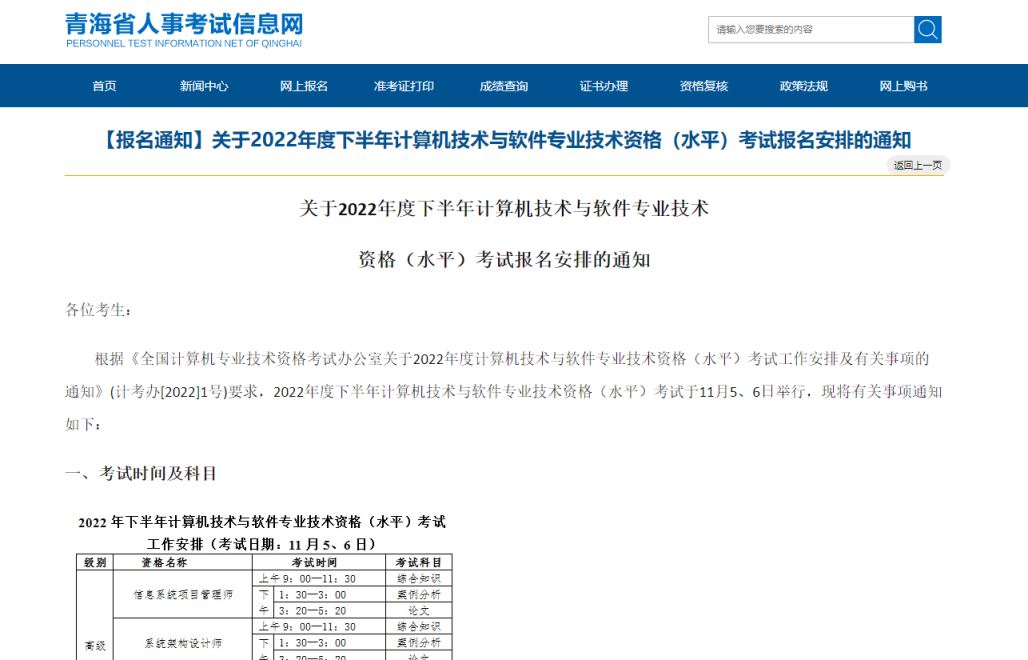Click the 青海省人事考试信息网 site logo
Image resolution: width=1028 pixels, height=660 pixels.
click(x=184, y=30)
